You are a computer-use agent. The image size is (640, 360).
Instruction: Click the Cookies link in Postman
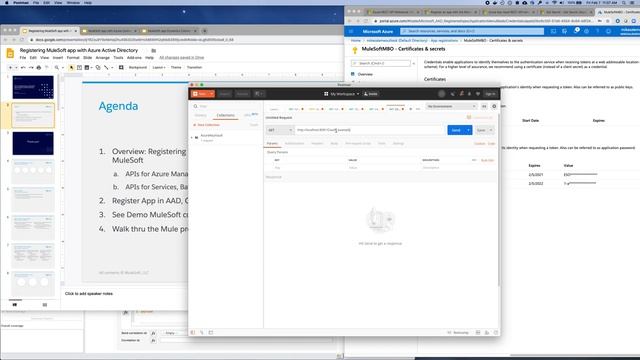480,144
